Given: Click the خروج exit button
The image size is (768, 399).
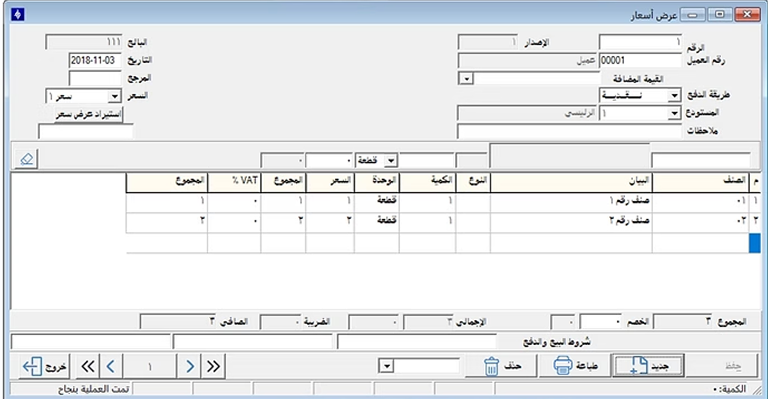Looking at the screenshot, I should pos(45,366).
